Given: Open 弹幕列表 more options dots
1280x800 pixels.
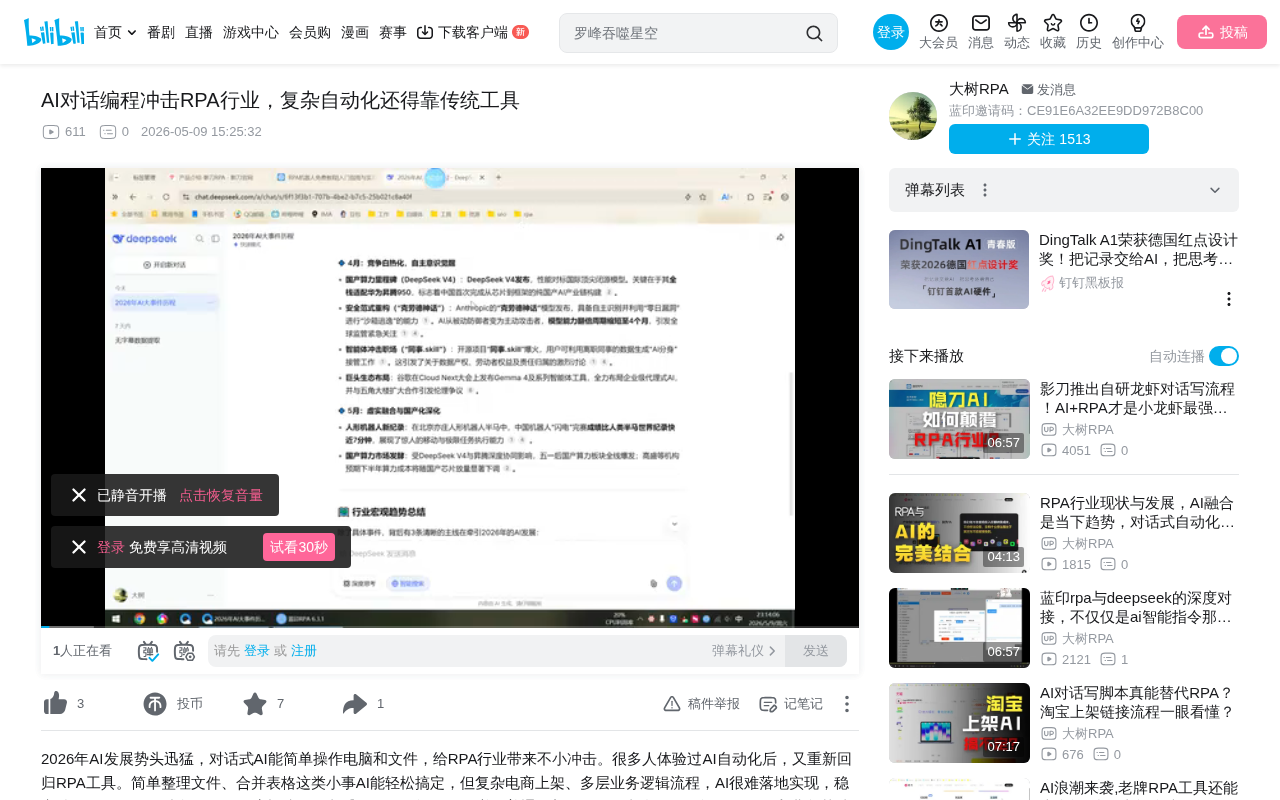Looking at the screenshot, I should 985,190.
